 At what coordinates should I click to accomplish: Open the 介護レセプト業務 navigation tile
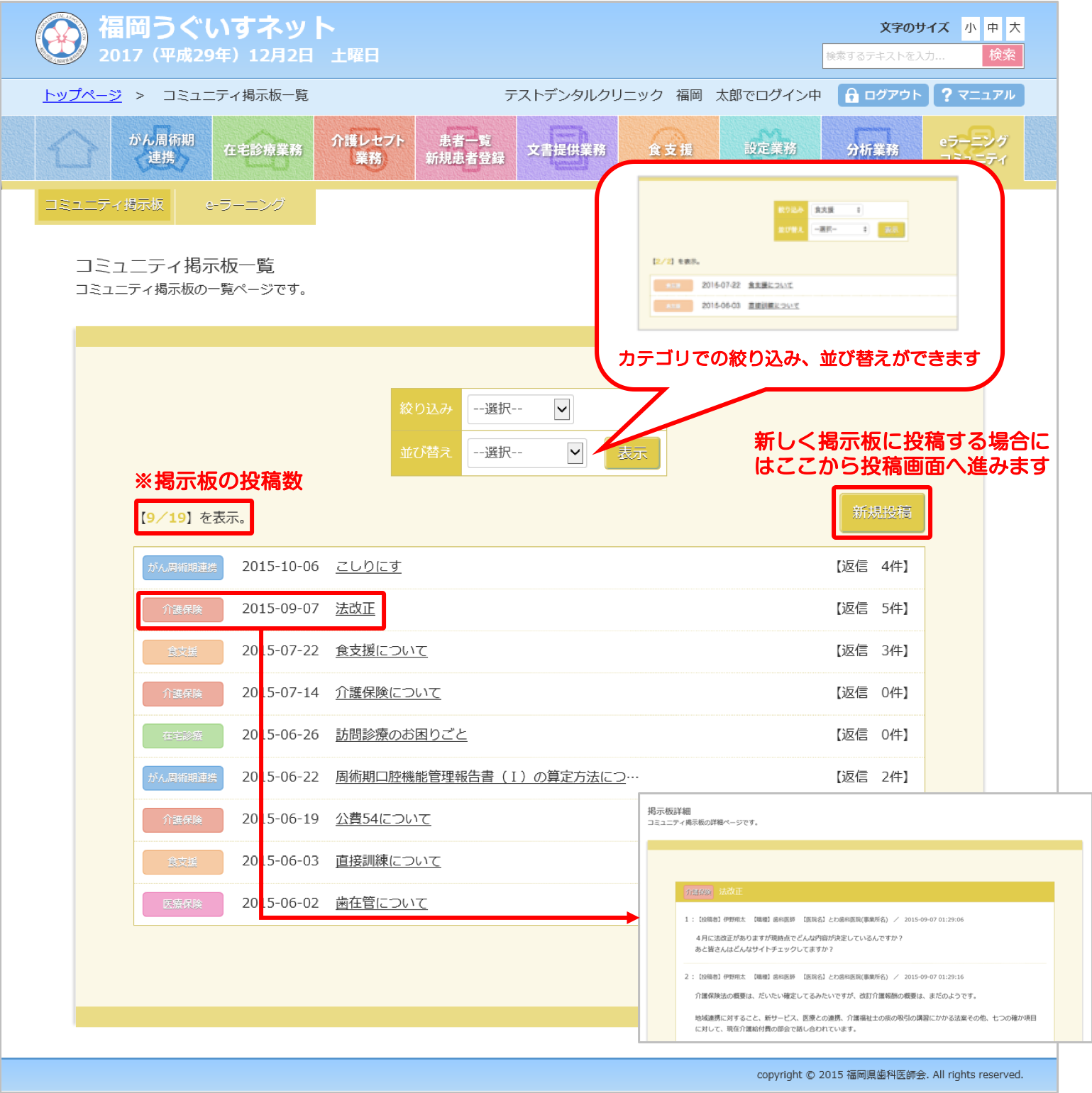364,148
